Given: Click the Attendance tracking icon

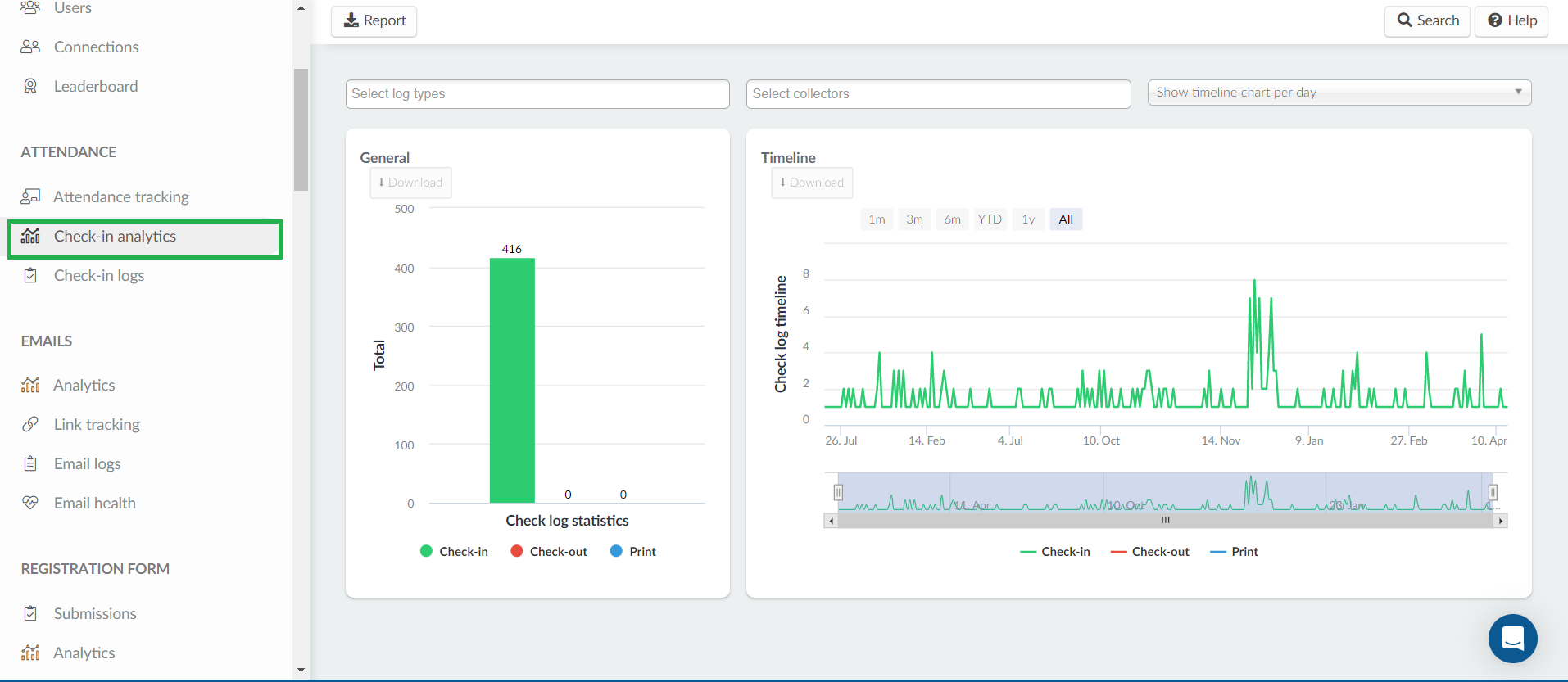Looking at the screenshot, I should click(x=30, y=196).
